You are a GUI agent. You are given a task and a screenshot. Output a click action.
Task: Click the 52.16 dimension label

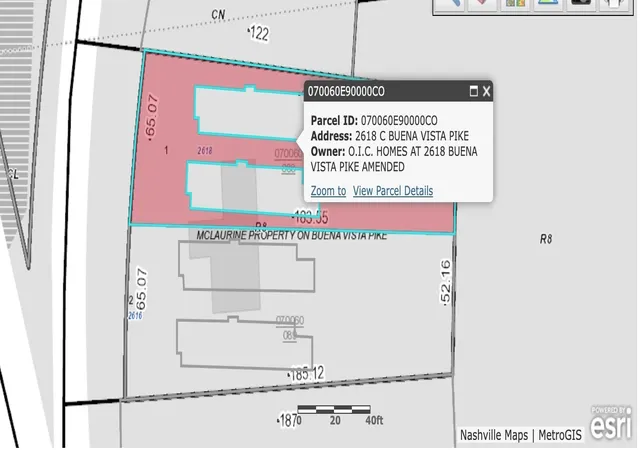(x=446, y=282)
